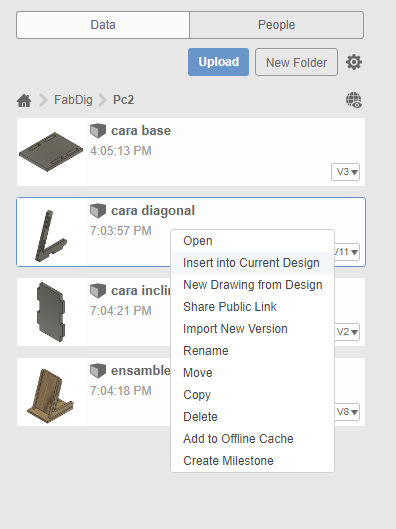Viewport: 396px width, 529px height.
Task: Click design cube icon beside cara diagonal
Action: 98,211
